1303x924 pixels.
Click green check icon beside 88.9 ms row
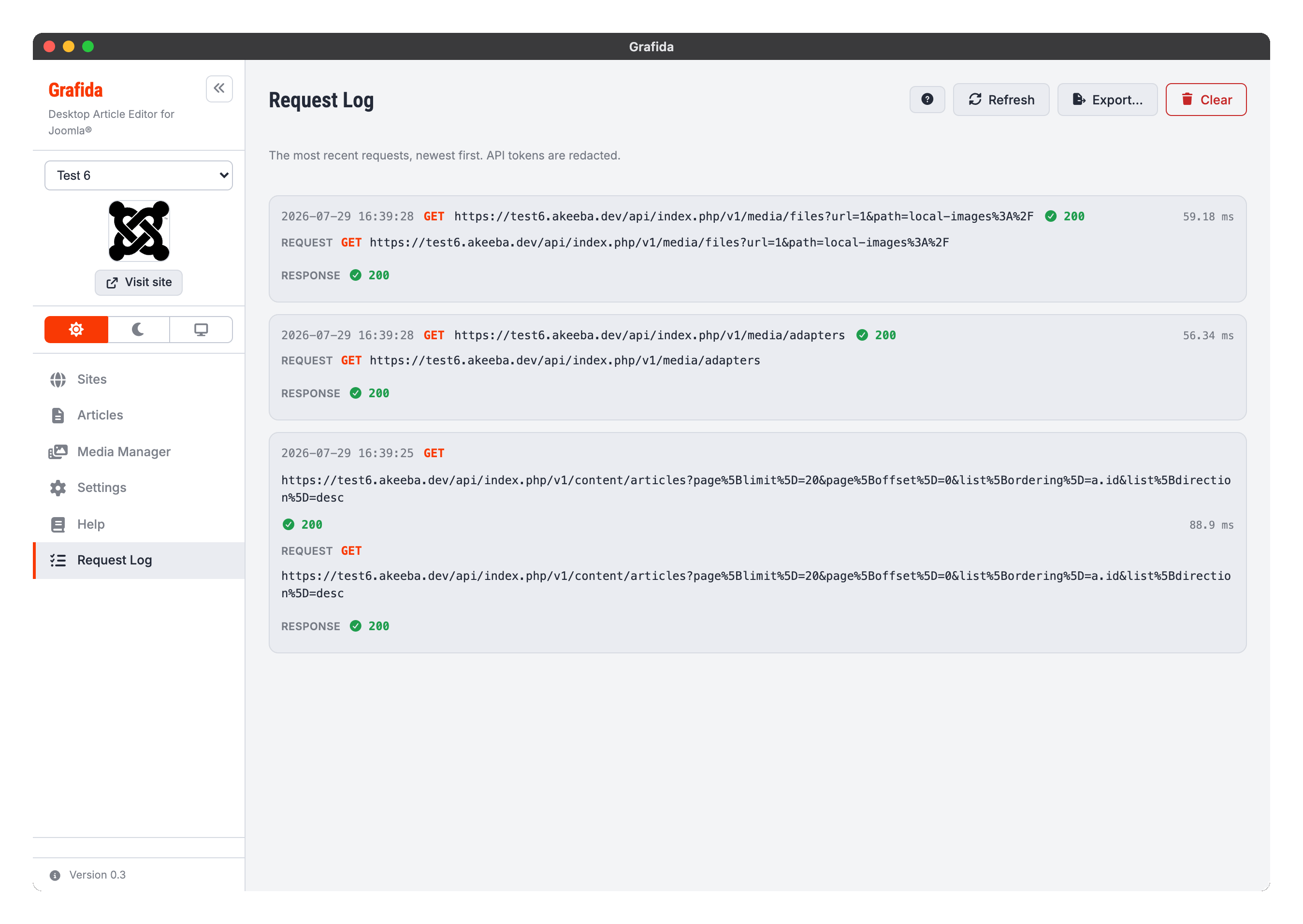(289, 525)
